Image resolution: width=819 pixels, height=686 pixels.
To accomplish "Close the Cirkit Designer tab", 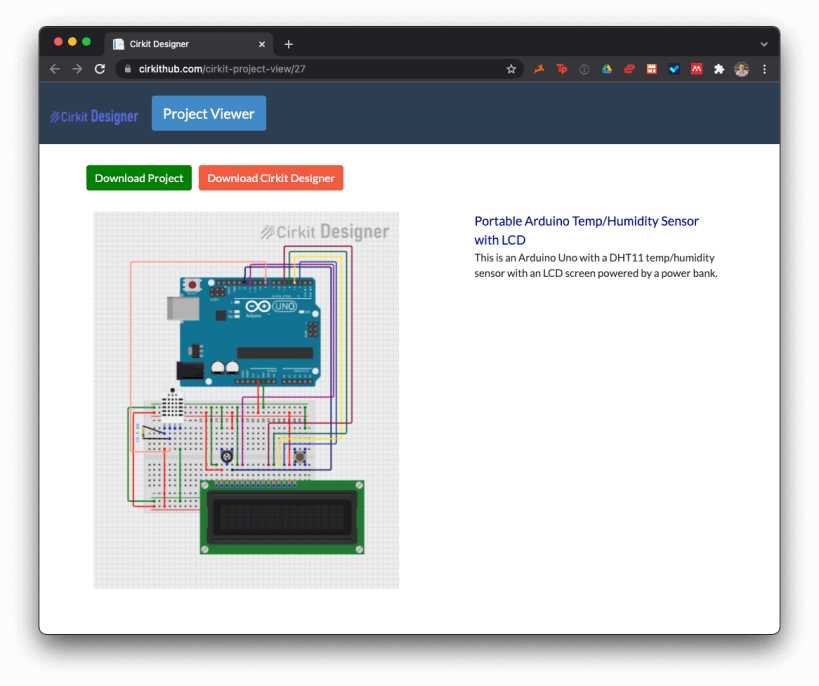I will [x=262, y=44].
